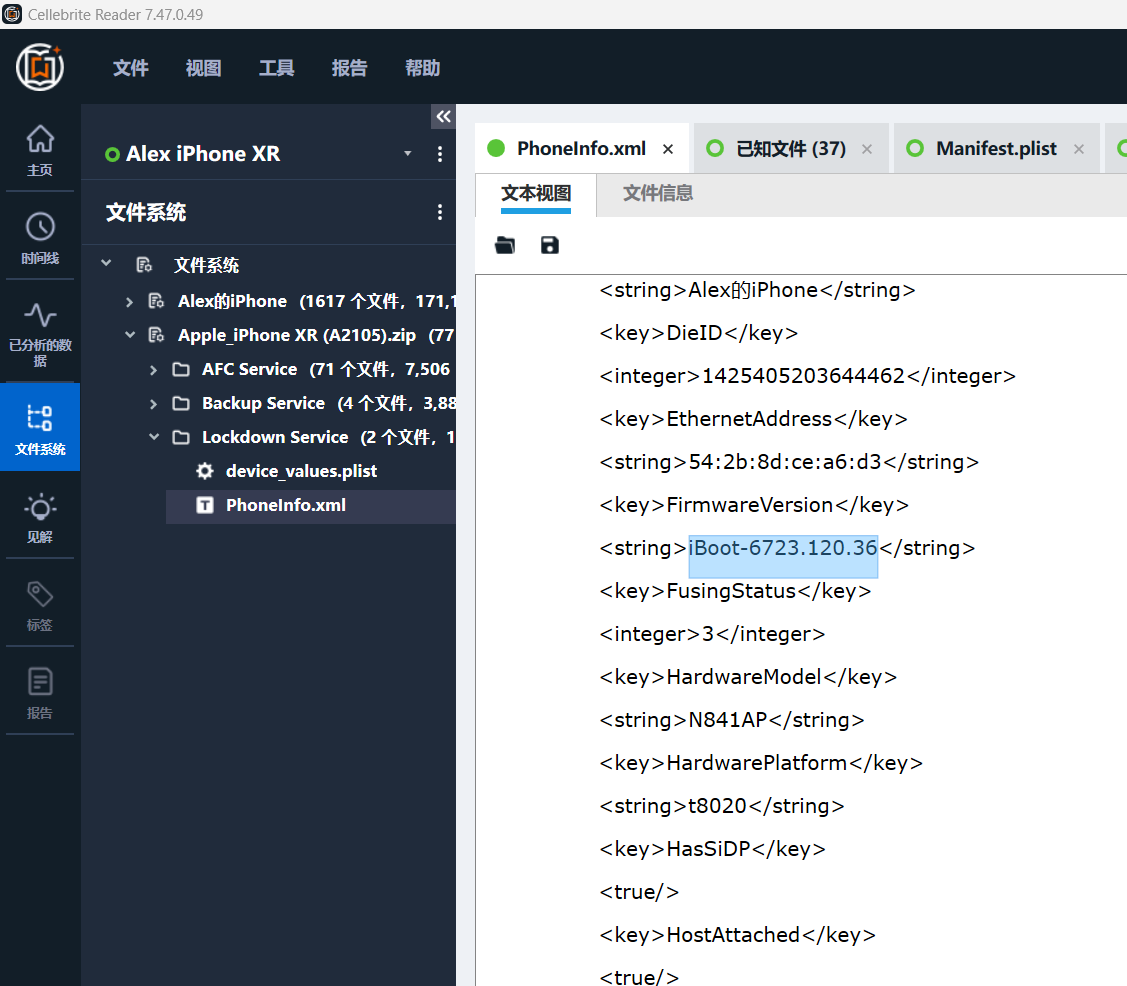Click the folder icon of AFC Service

181,369
